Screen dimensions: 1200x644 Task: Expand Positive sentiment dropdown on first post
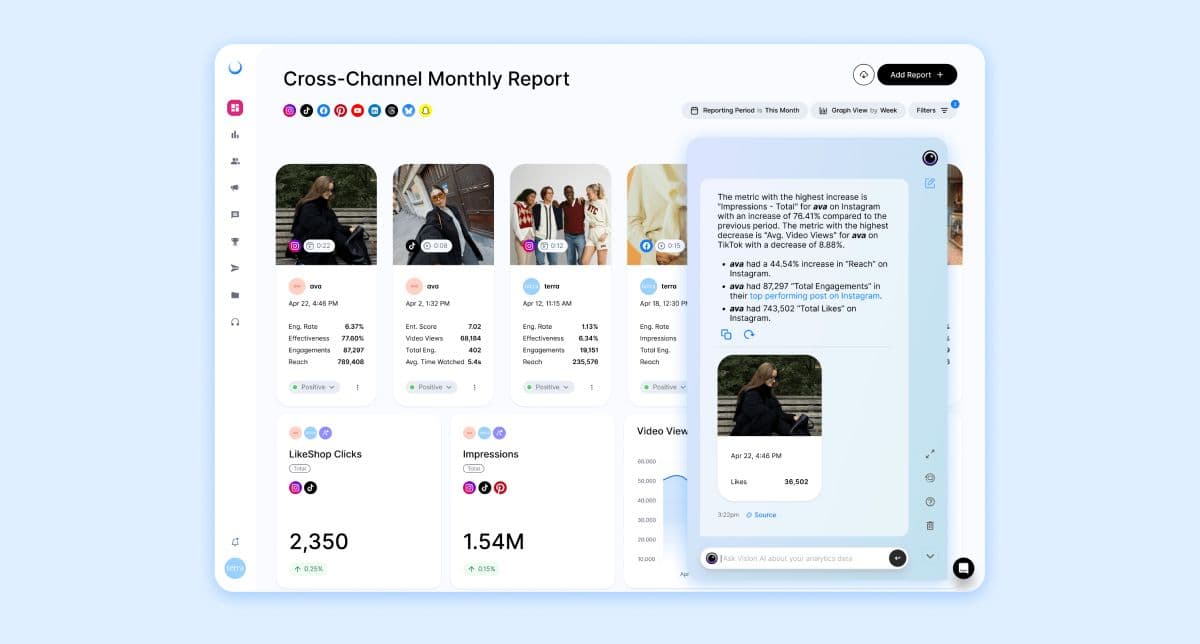click(x=314, y=387)
